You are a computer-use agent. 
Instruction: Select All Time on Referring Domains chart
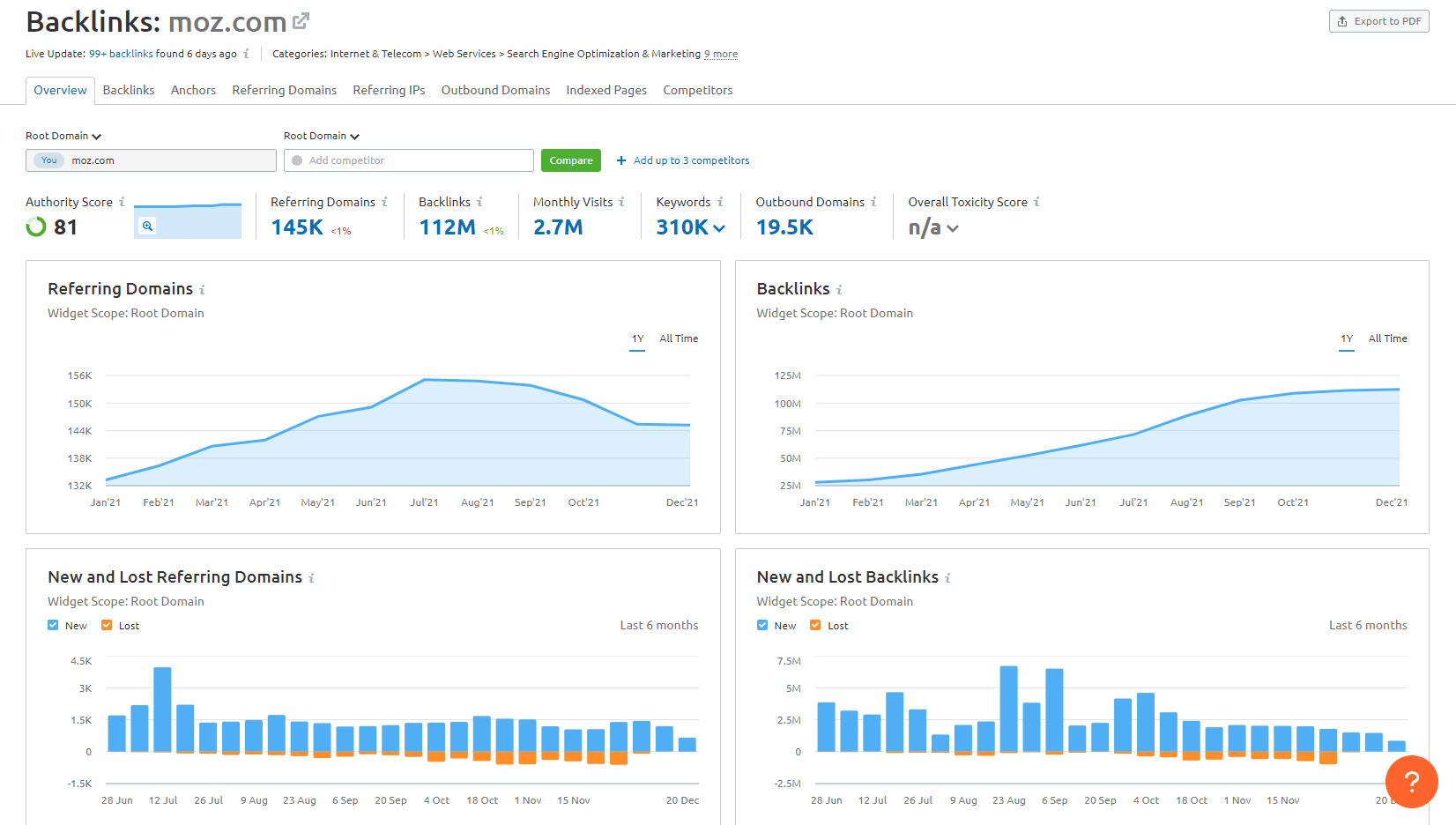click(679, 338)
